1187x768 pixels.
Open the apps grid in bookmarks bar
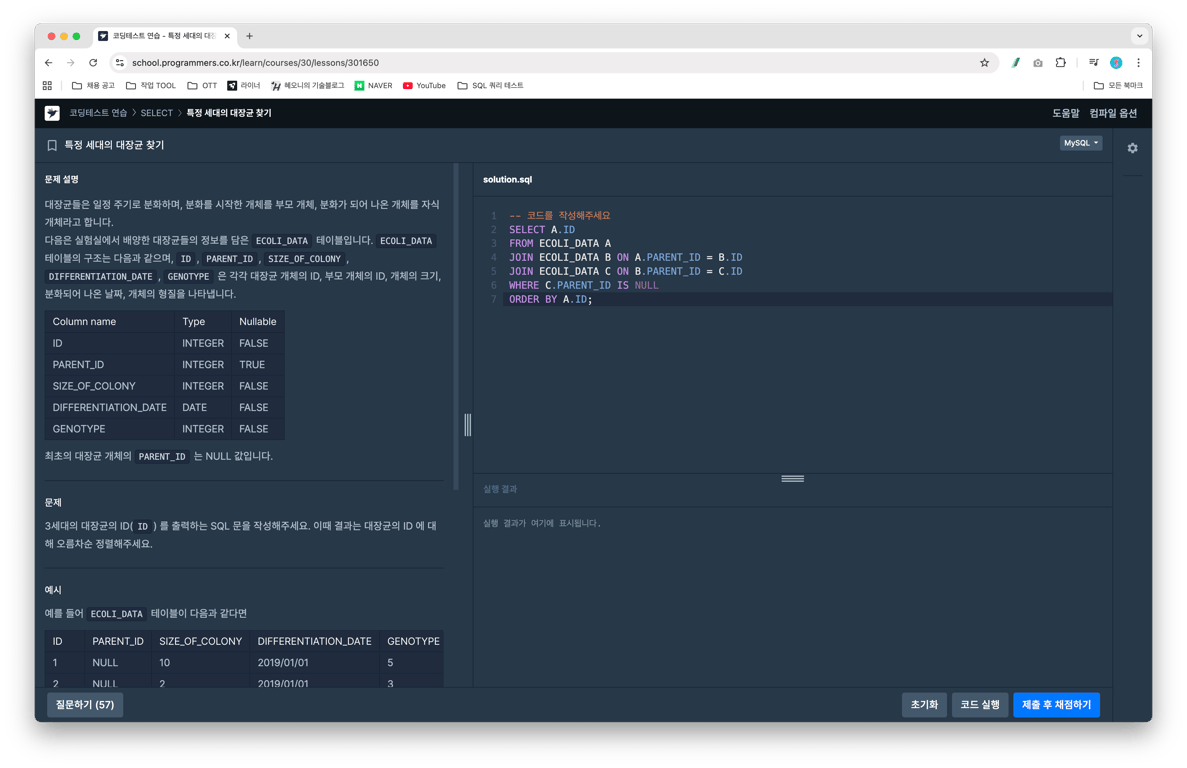48,86
